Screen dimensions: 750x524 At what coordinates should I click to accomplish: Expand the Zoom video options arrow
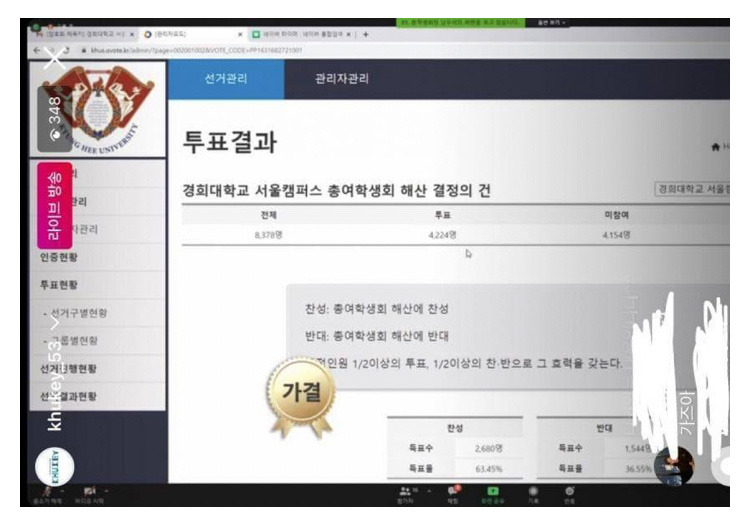[106, 491]
